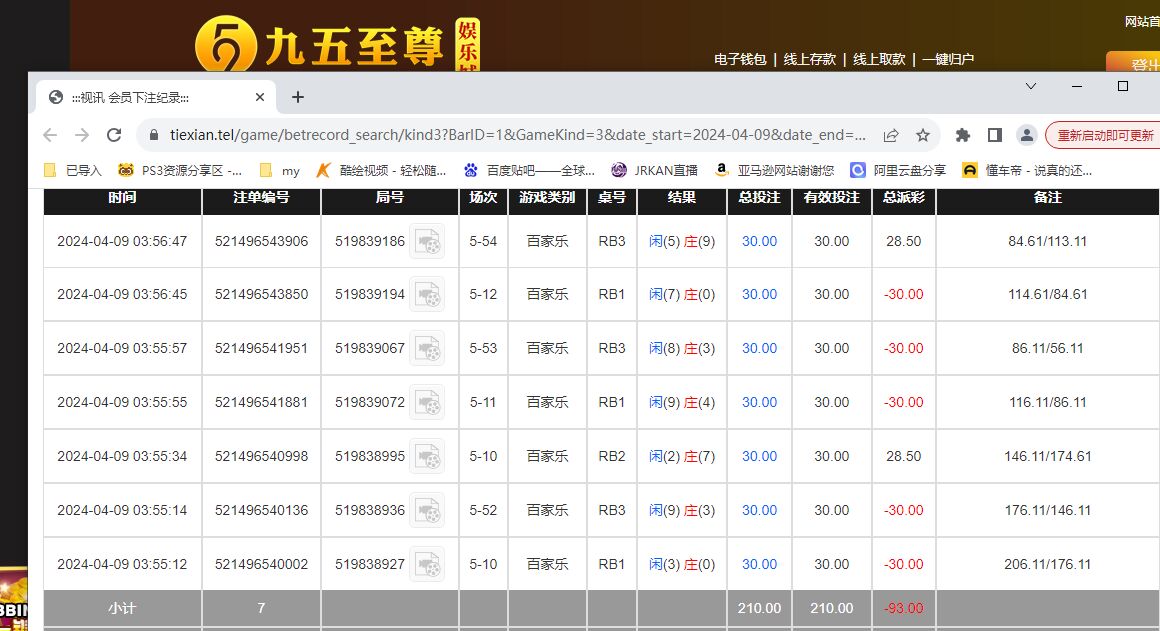This screenshot has height=631, width=1160.
Task: Open 线上取款 in background site
Action: click(x=879, y=59)
